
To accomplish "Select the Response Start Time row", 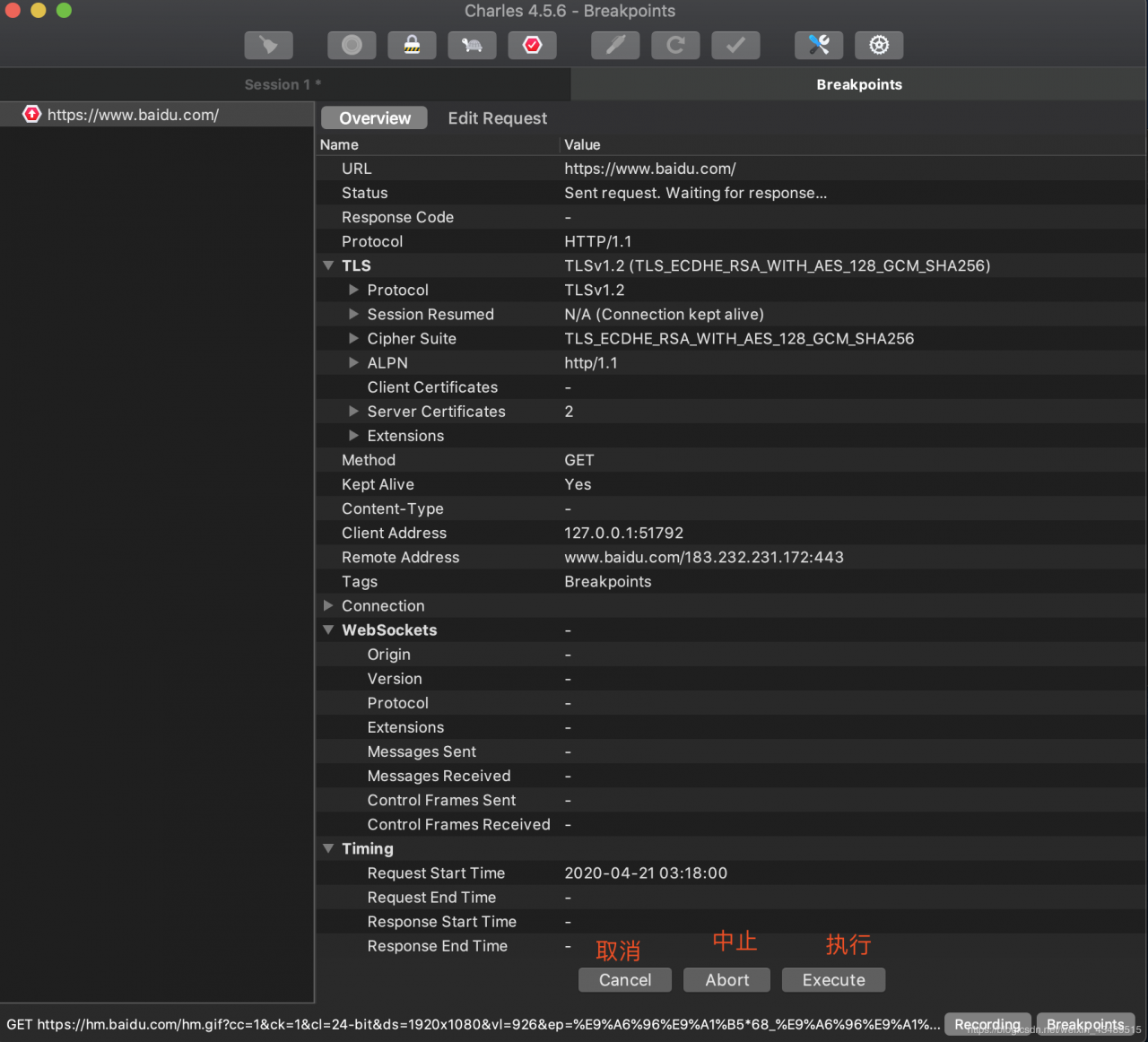I will 730,921.
